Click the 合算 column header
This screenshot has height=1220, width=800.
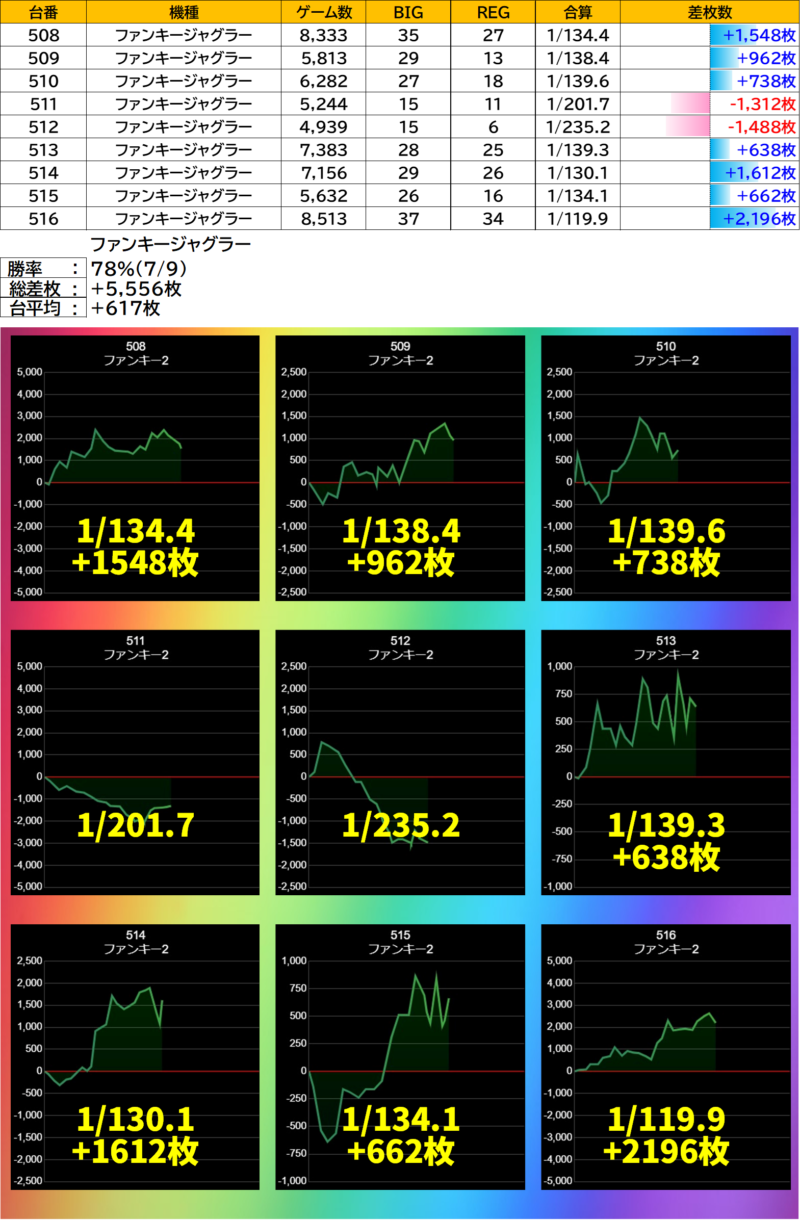coord(577,13)
